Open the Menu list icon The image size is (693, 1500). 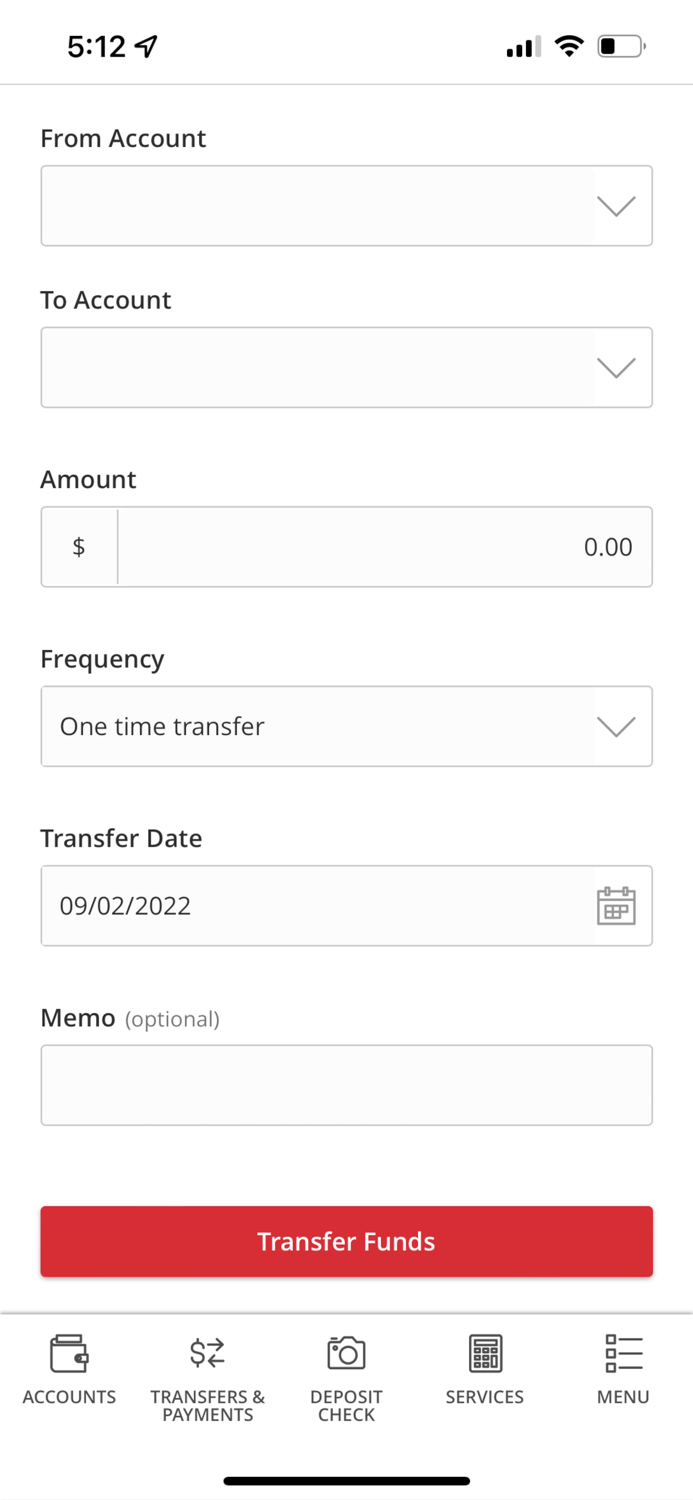[x=623, y=1353]
